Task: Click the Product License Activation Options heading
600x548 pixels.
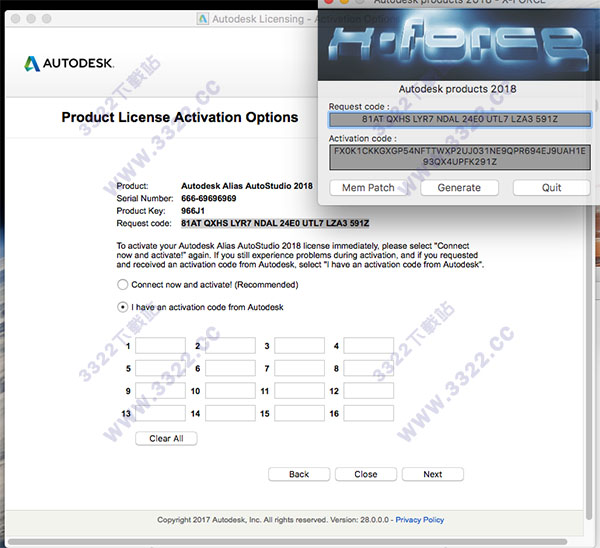Action: pyautogui.click(x=180, y=117)
